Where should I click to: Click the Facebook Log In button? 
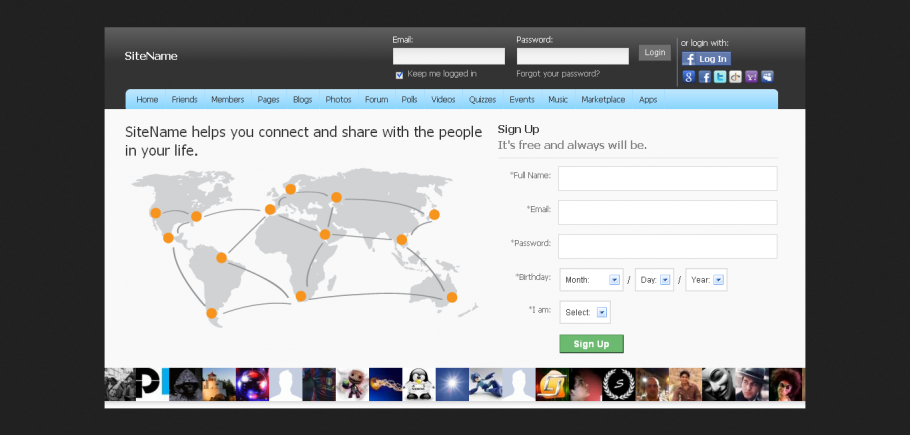pos(706,59)
